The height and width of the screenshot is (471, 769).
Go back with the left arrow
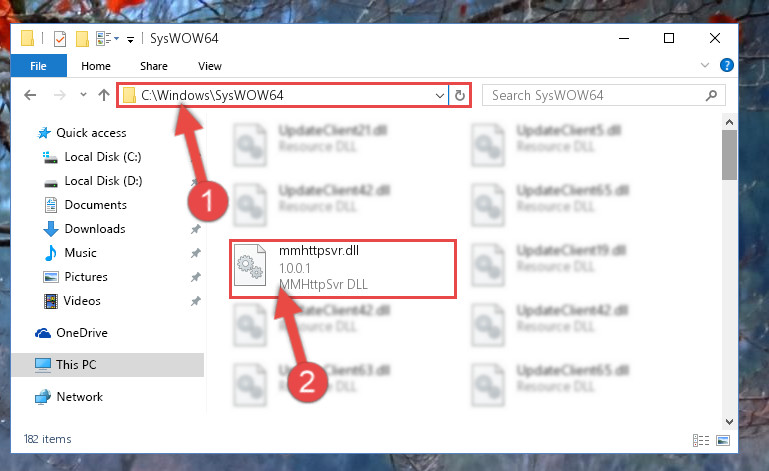[x=30, y=95]
